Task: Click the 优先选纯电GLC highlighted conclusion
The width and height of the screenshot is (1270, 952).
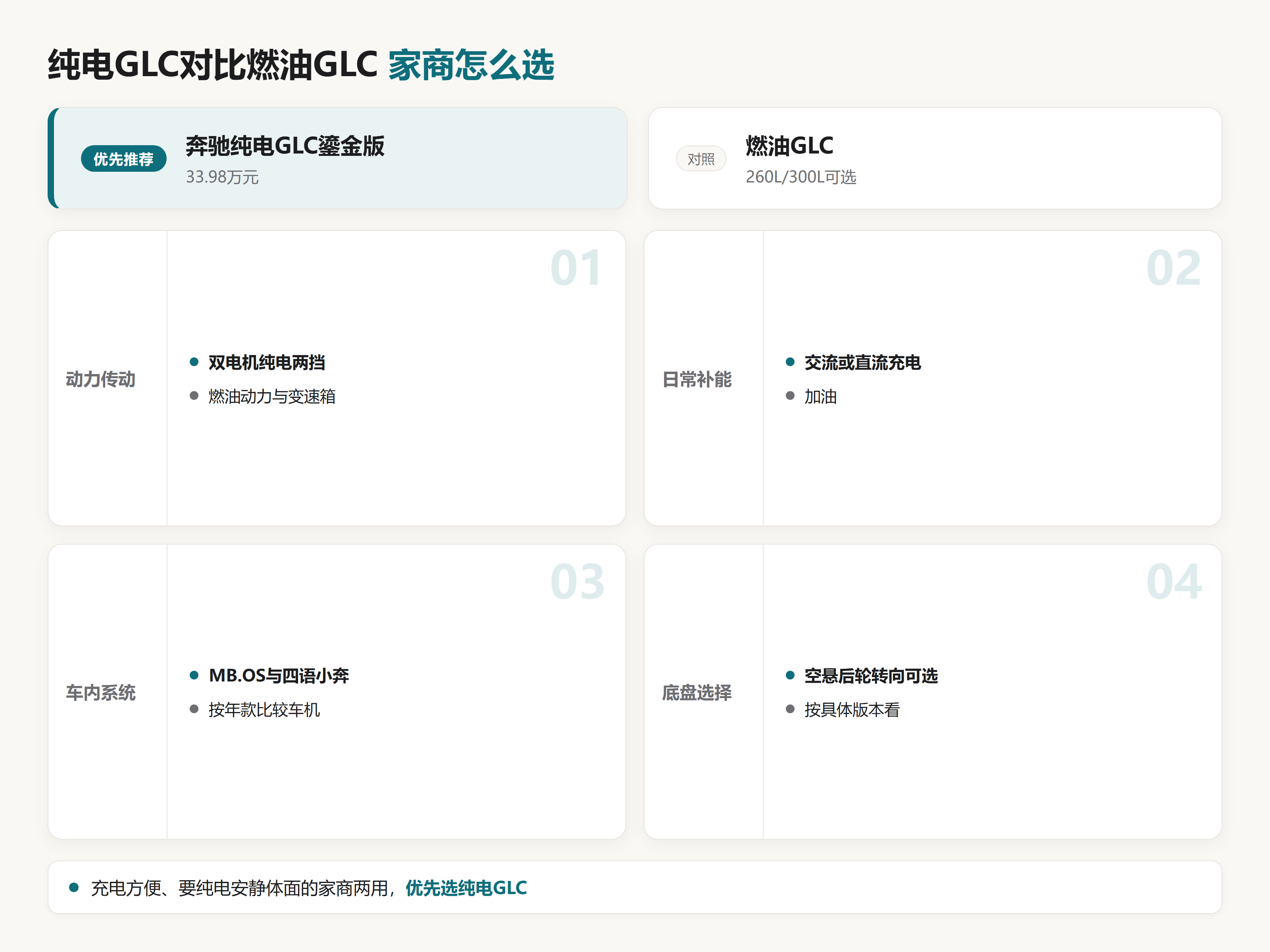Action: pyautogui.click(x=466, y=888)
